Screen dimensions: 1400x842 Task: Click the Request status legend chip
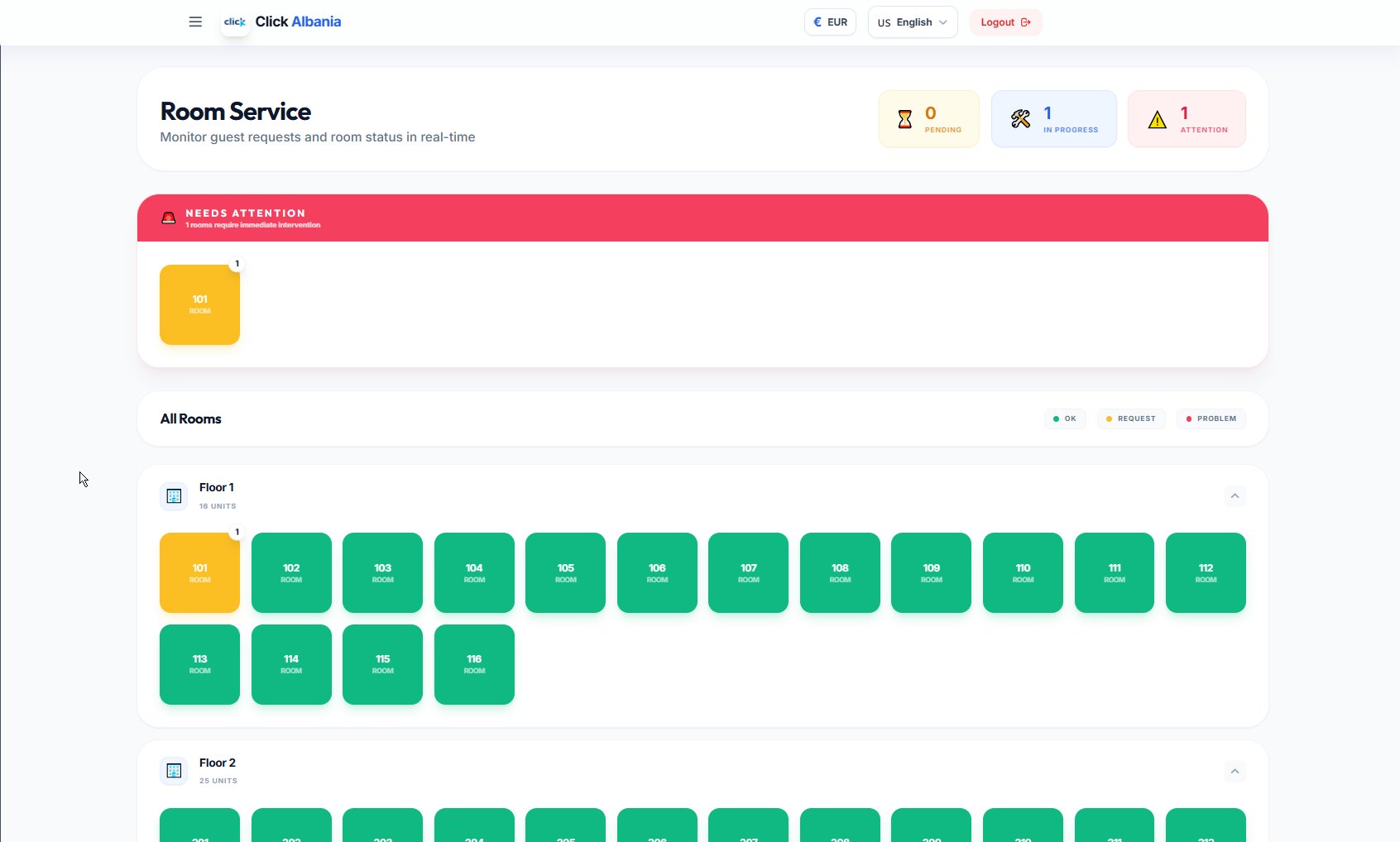pos(1131,419)
